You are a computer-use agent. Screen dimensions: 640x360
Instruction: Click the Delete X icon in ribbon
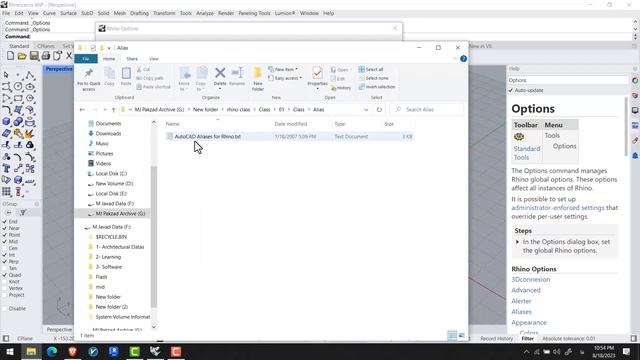[220, 73]
